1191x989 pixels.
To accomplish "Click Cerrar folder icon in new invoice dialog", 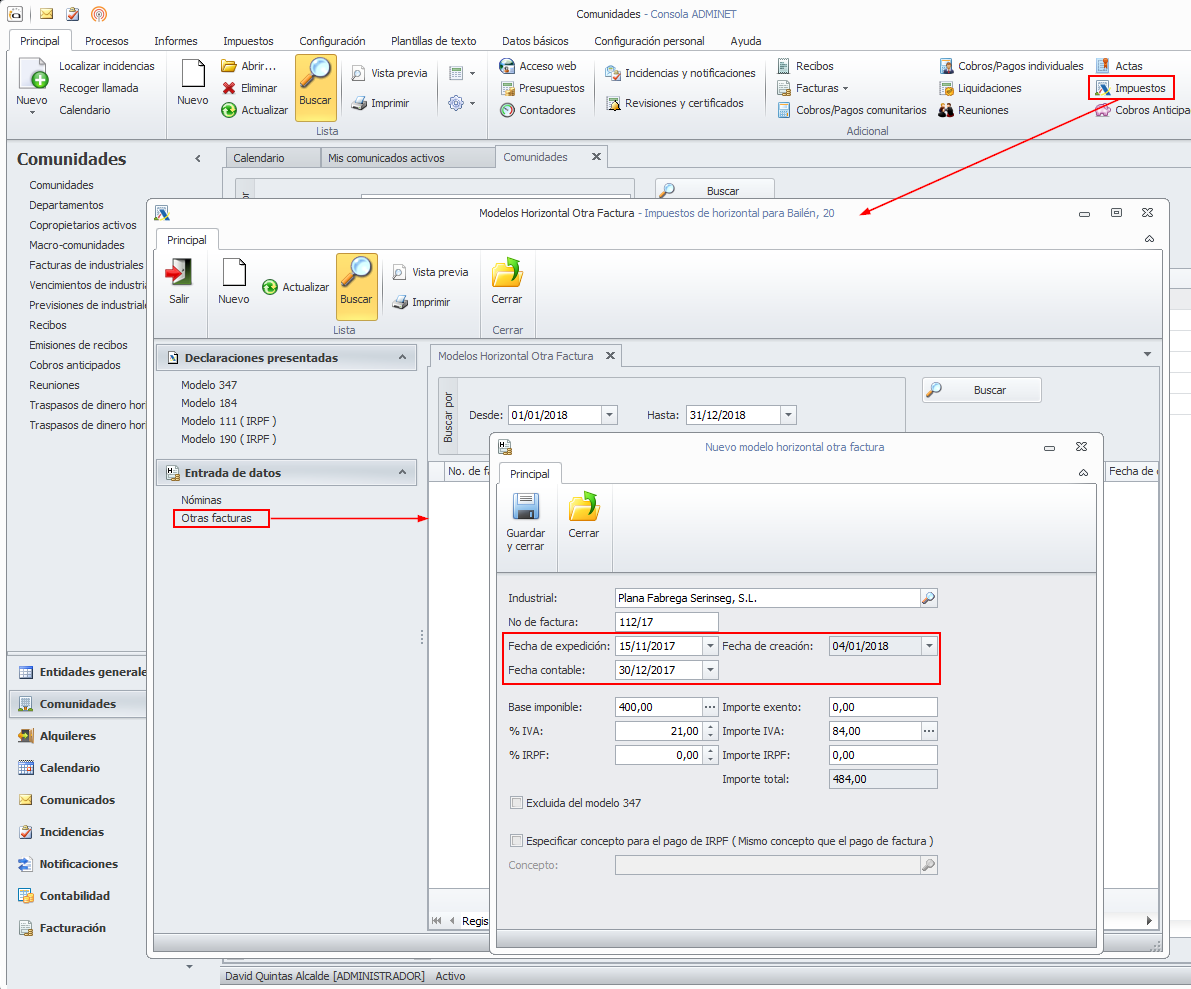I will point(583,507).
